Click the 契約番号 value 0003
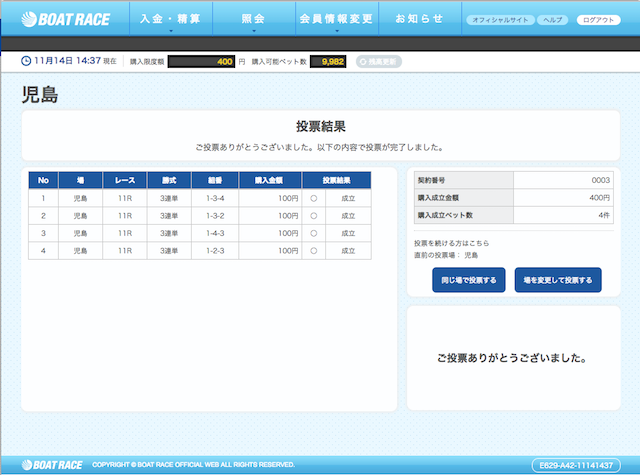The height and width of the screenshot is (475, 640). (x=600, y=180)
